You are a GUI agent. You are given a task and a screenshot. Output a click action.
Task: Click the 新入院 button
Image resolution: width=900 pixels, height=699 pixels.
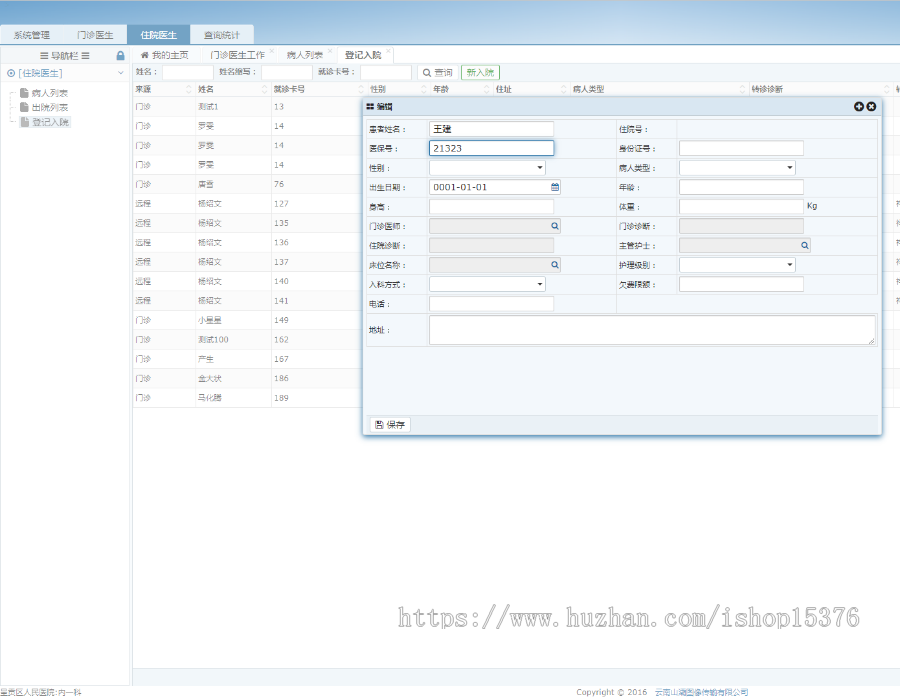[x=480, y=72]
